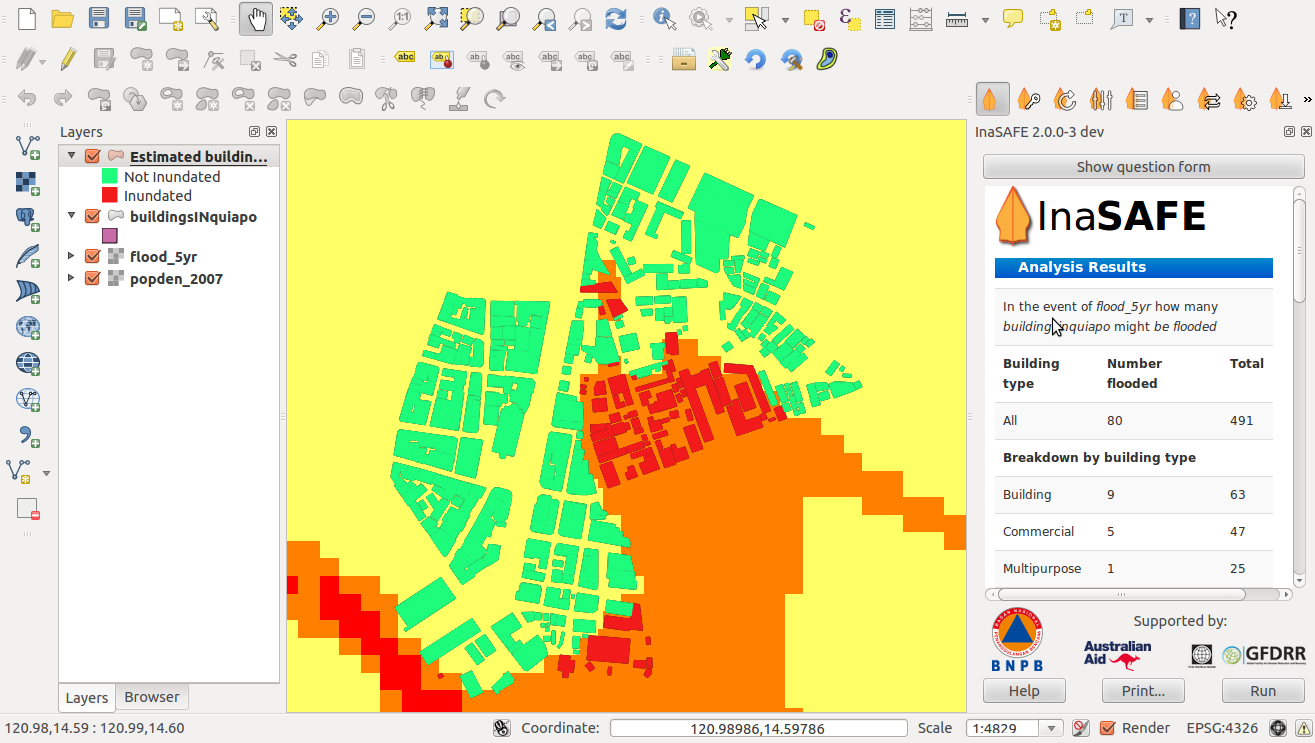Click the Zoom In magnifier tool

tap(328, 18)
